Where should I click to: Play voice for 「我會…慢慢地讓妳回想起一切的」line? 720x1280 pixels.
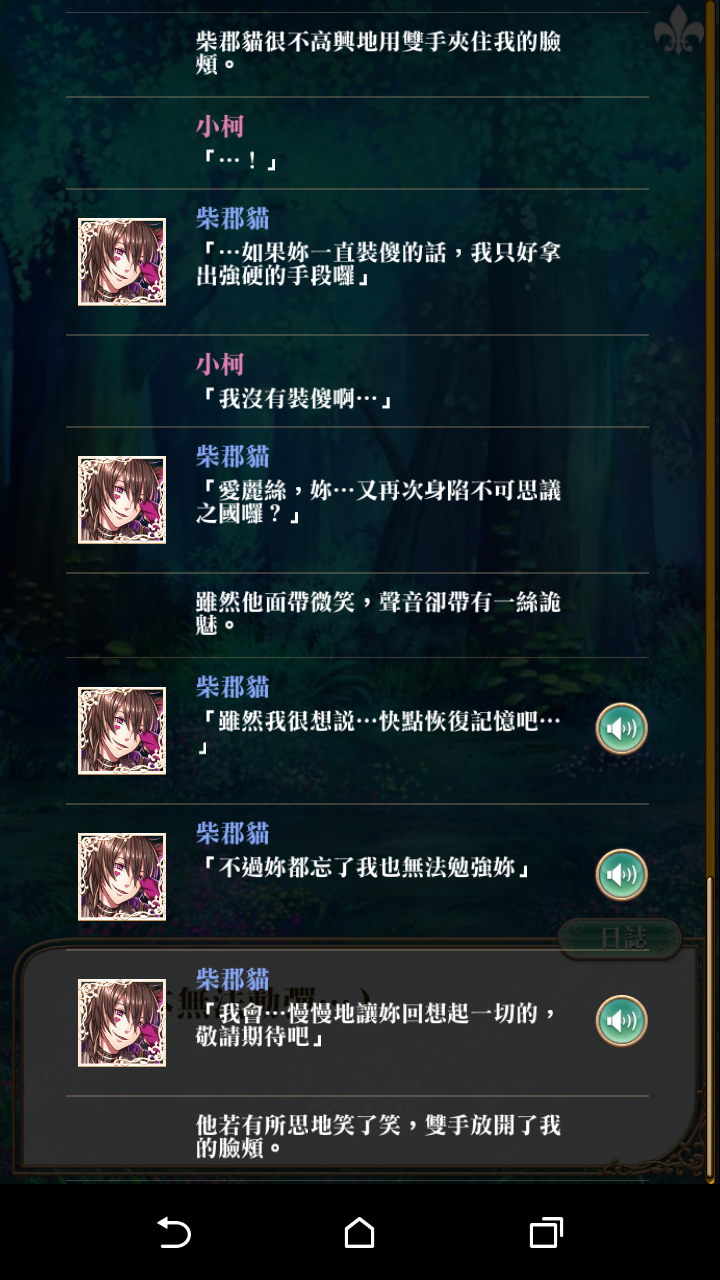coord(622,1021)
